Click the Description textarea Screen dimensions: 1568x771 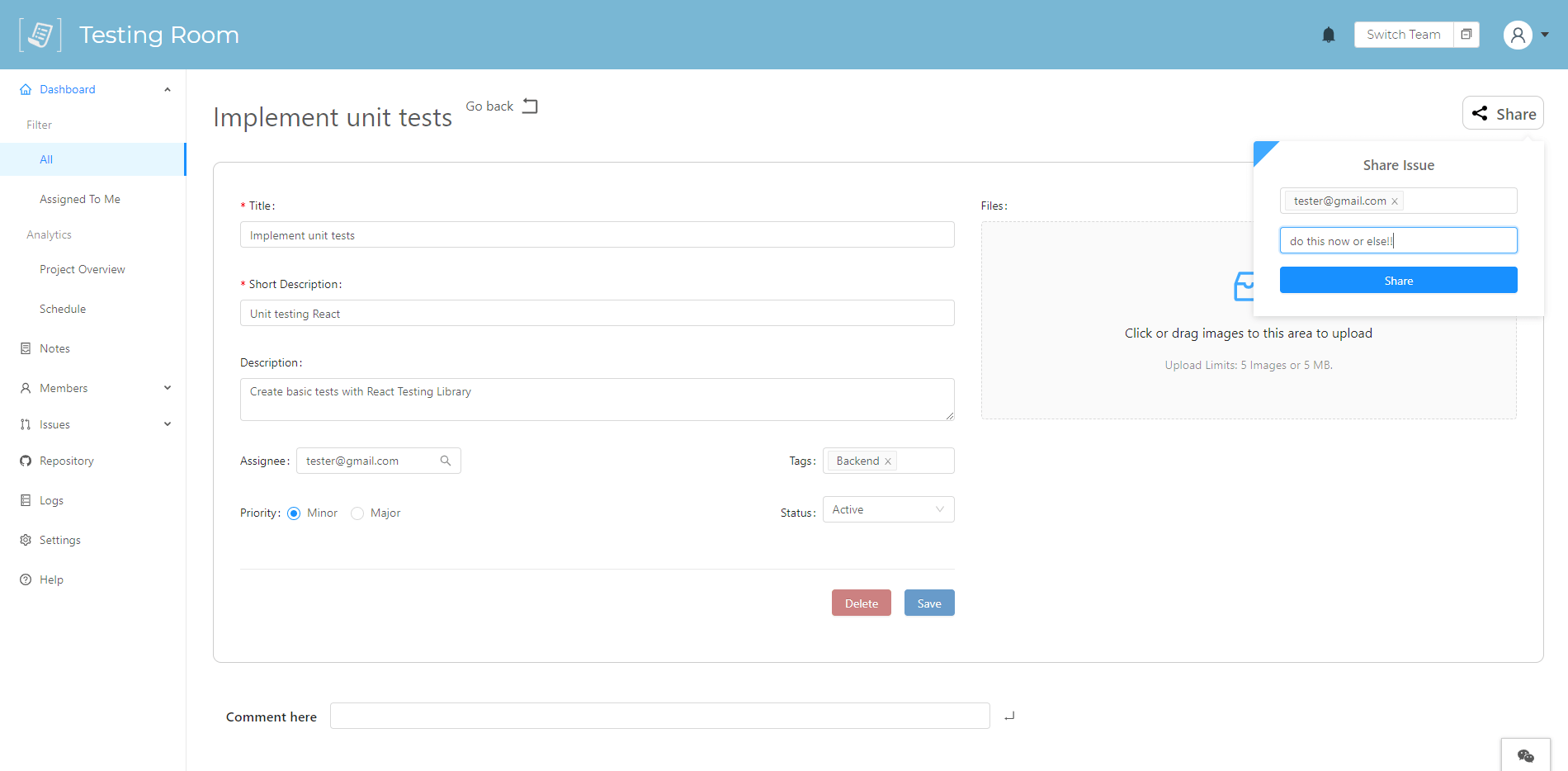pyautogui.click(x=597, y=400)
